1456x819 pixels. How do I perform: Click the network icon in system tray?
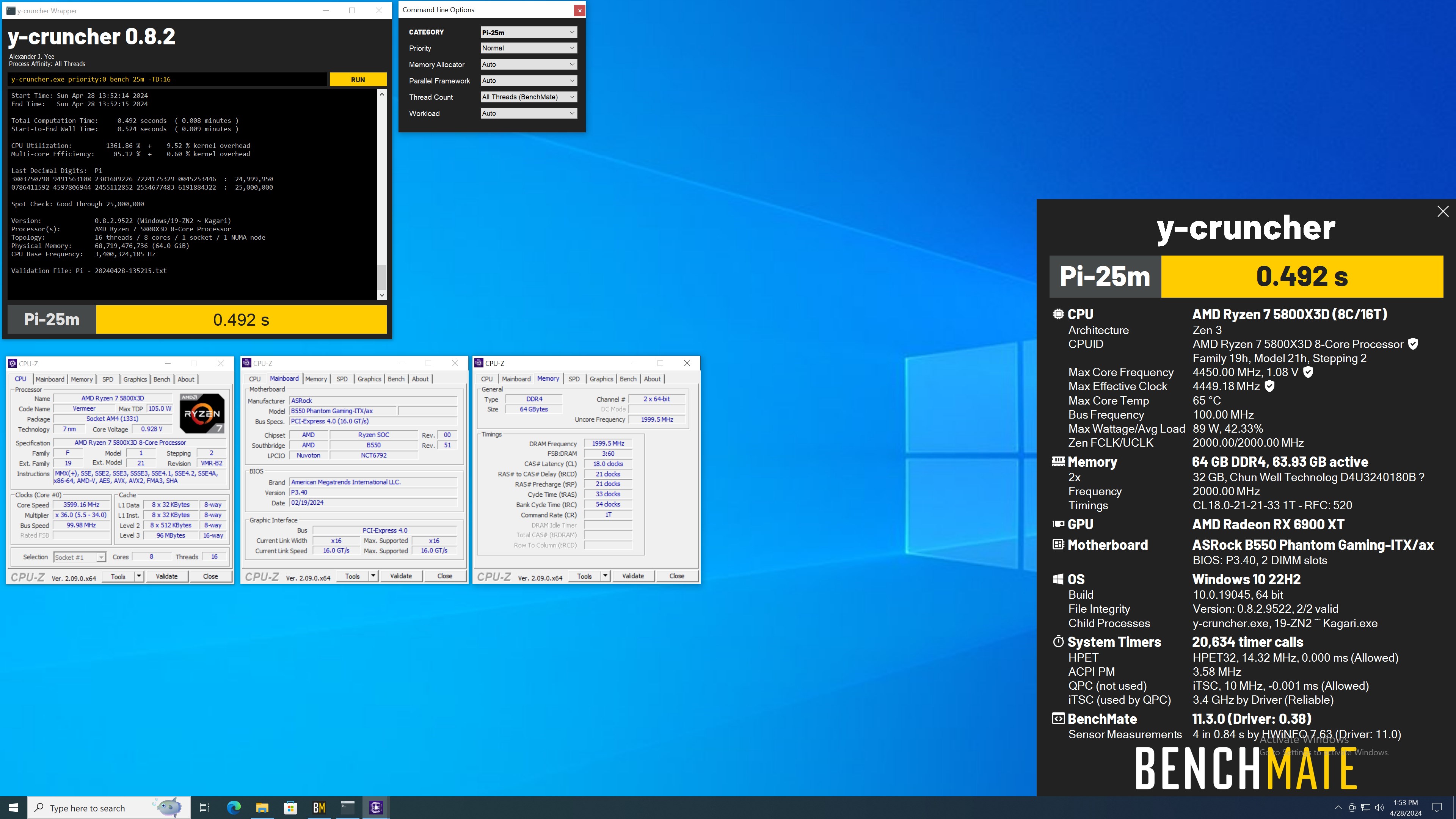coord(1365,808)
